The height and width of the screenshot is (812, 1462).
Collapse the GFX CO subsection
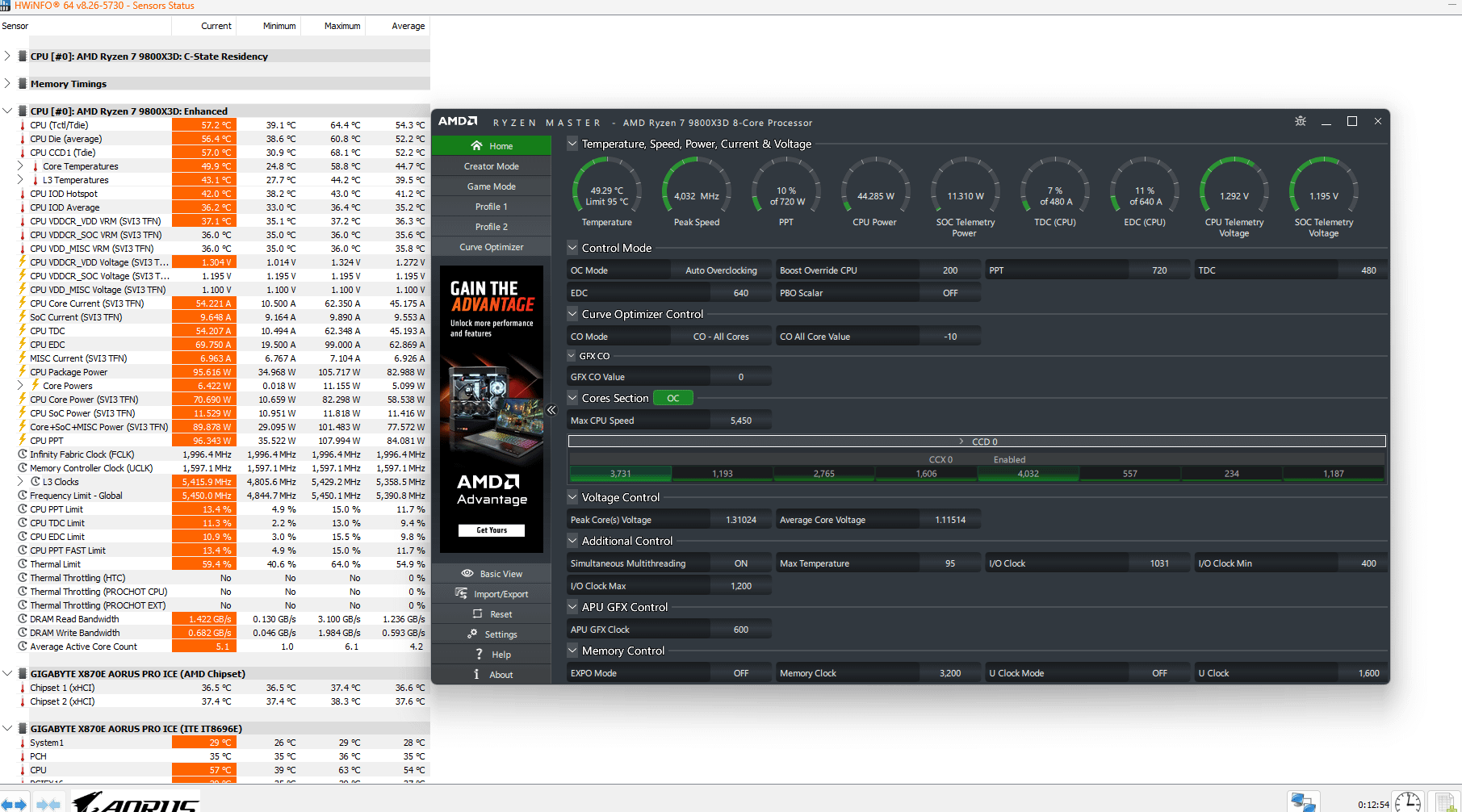coord(572,356)
